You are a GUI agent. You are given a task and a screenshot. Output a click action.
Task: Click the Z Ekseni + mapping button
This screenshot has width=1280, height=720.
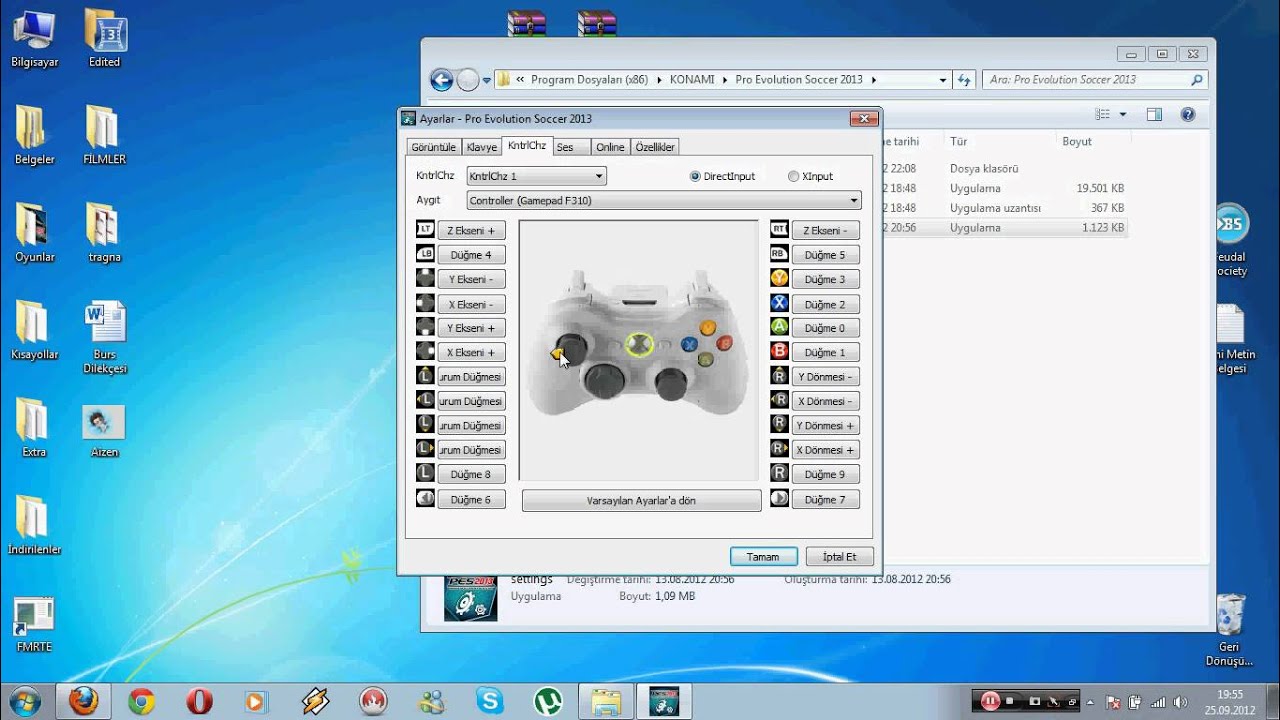tap(471, 230)
